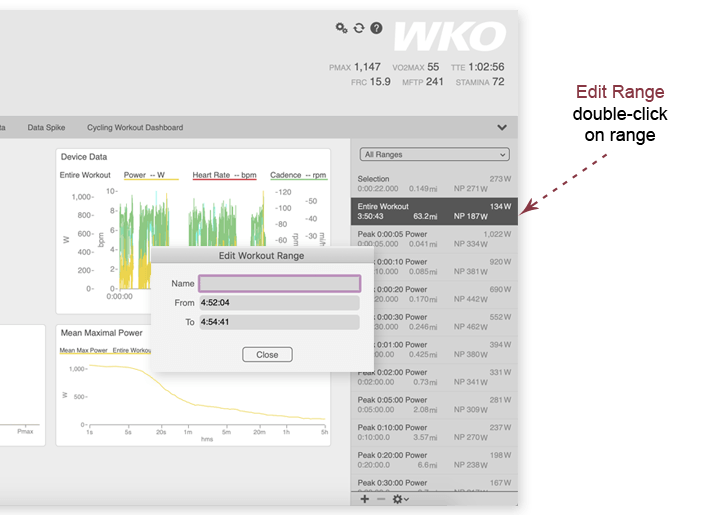Click the From time field
Viewport: 720px width, 515px height.
coord(279,303)
